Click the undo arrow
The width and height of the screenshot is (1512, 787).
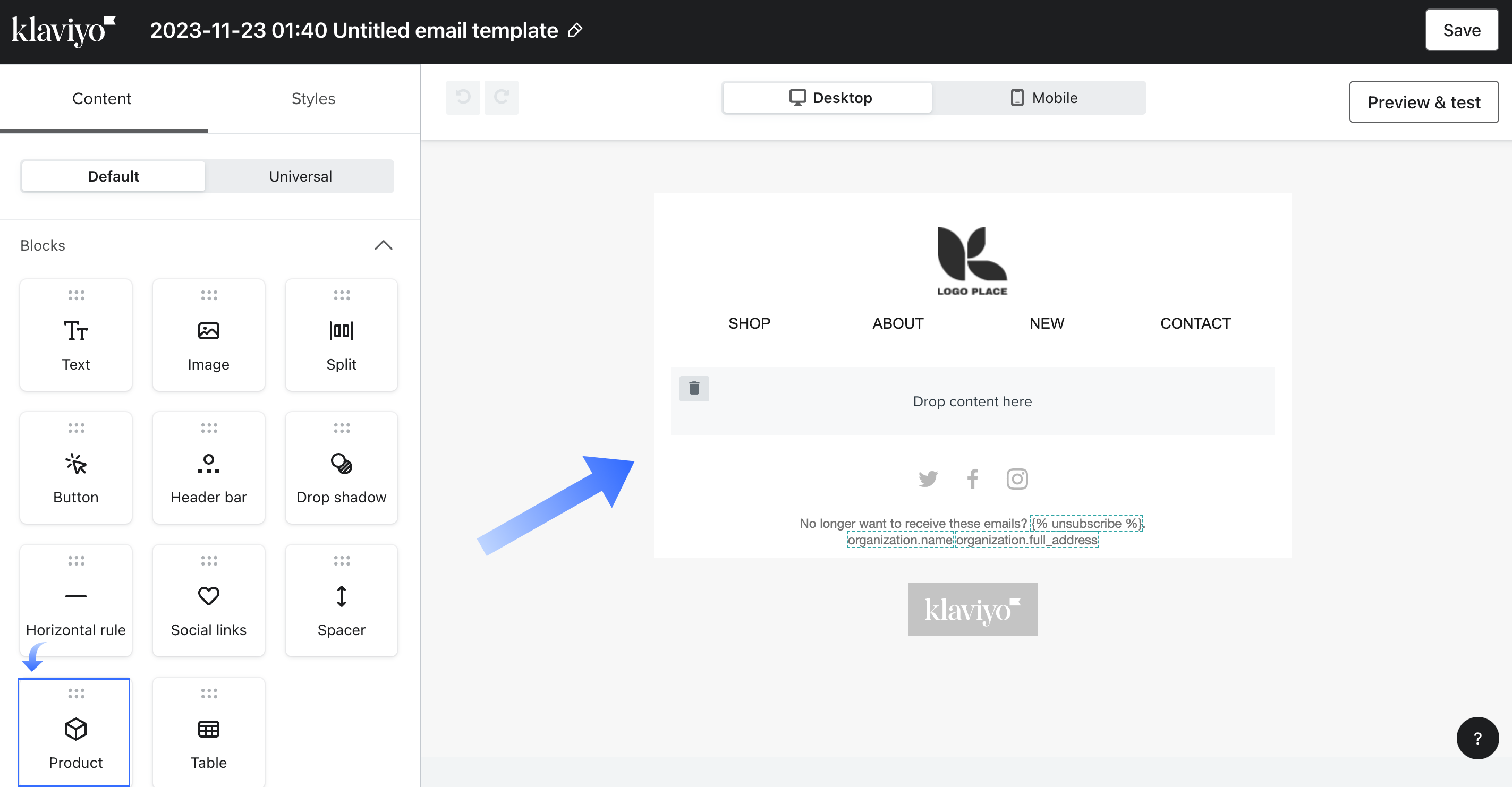463,97
